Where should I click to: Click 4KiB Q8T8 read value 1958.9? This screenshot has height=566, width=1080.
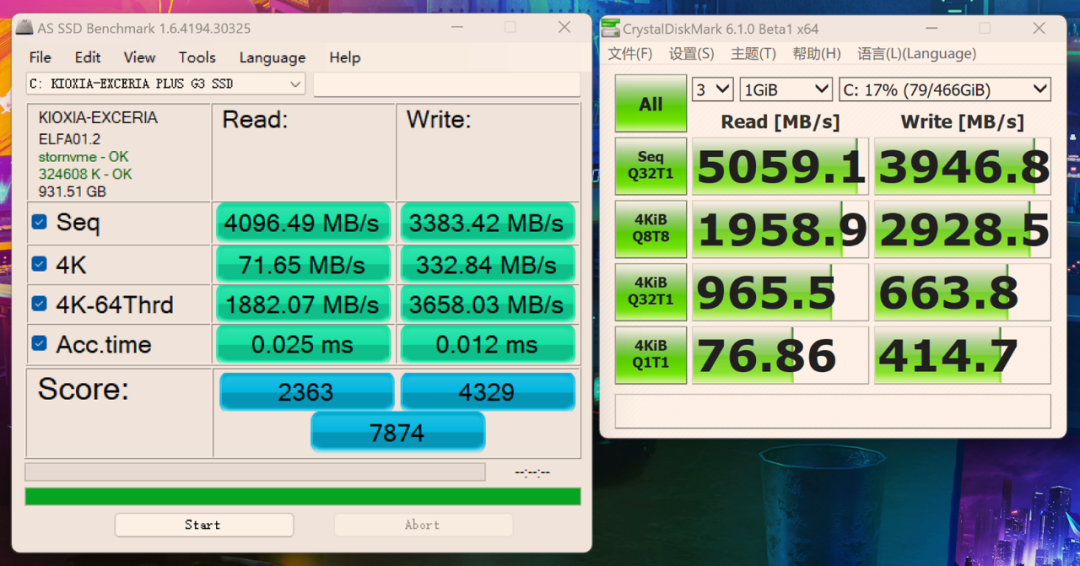[780, 229]
